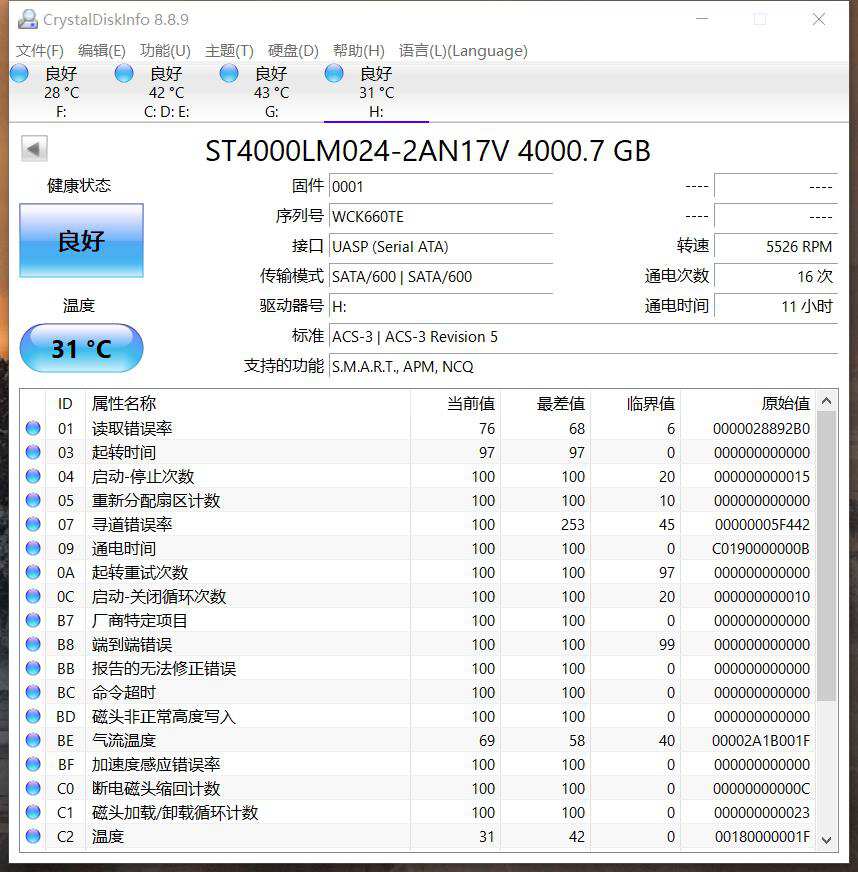Click status orb for attribute C2 温度

(33, 836)
